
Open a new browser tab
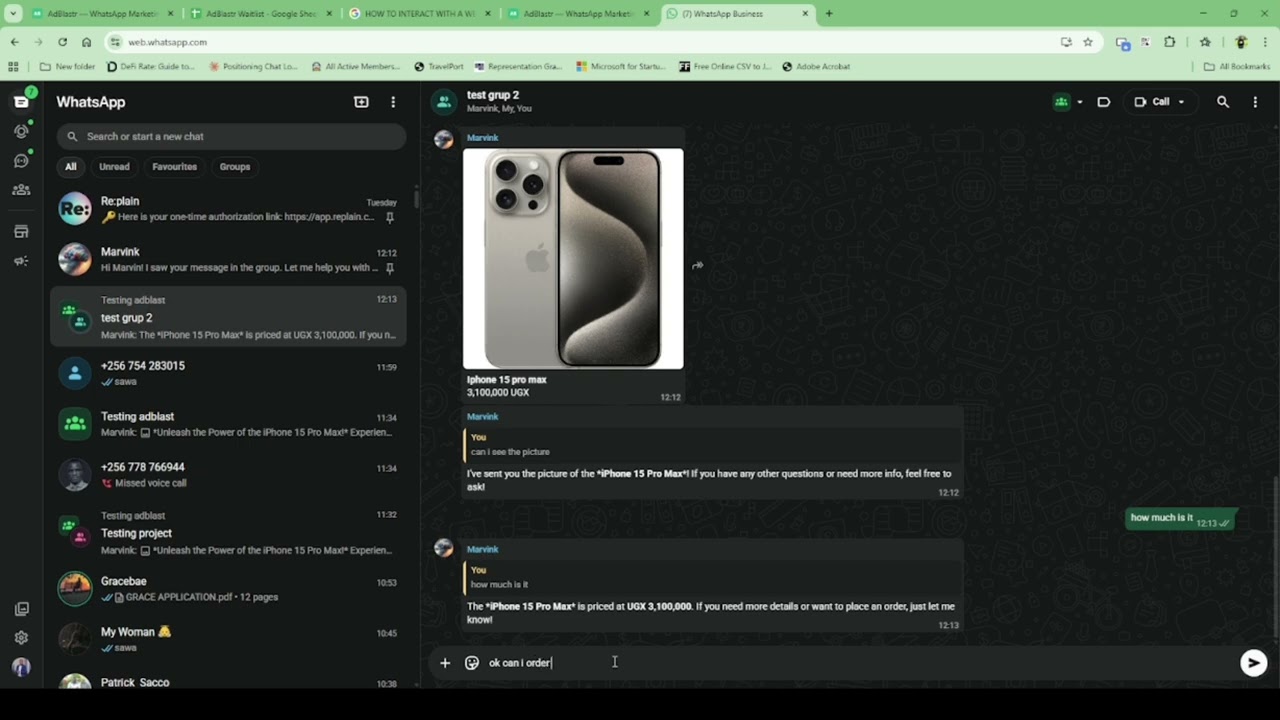click(x=829, y=14)
